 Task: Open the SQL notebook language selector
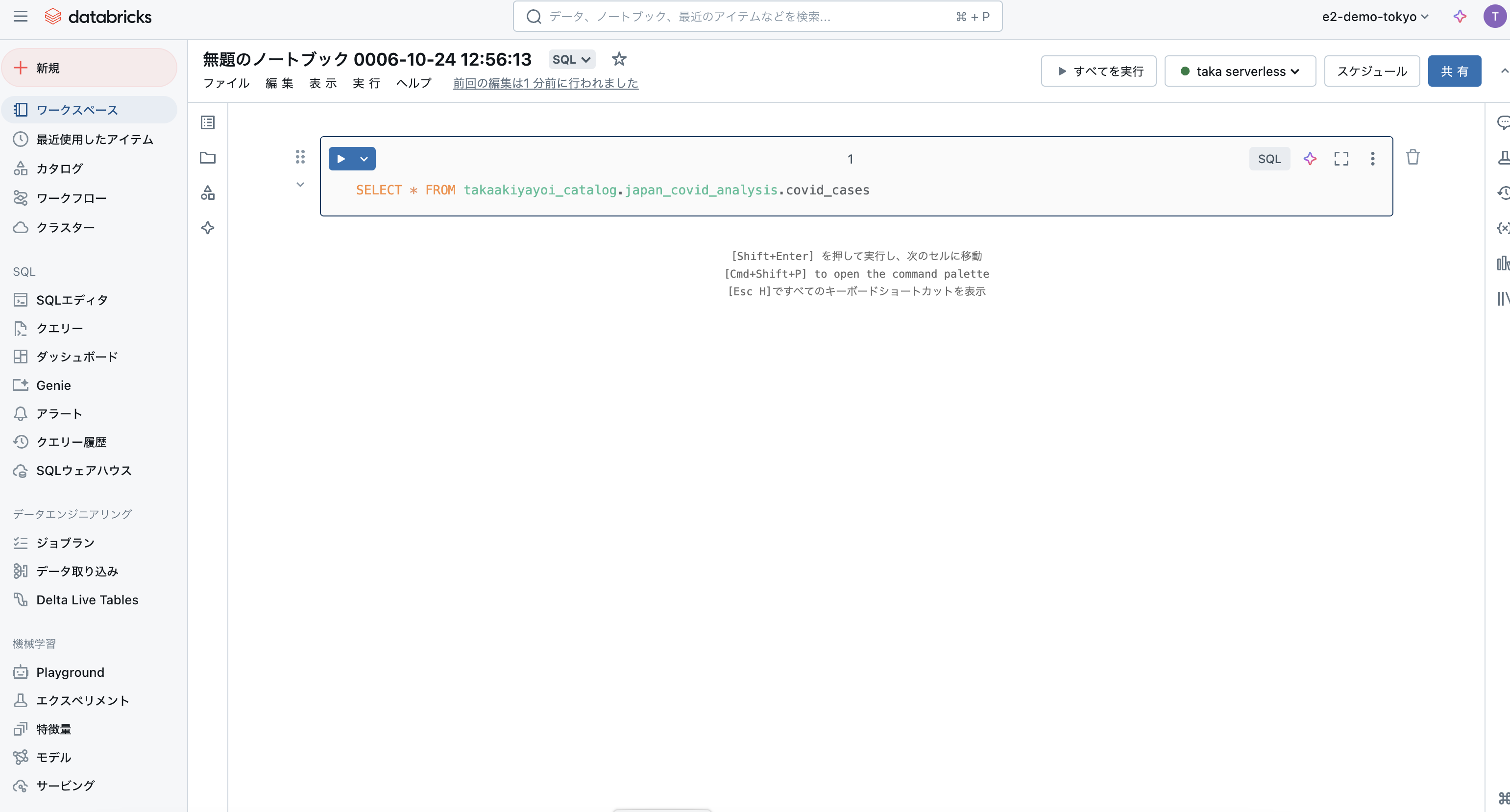571,59
